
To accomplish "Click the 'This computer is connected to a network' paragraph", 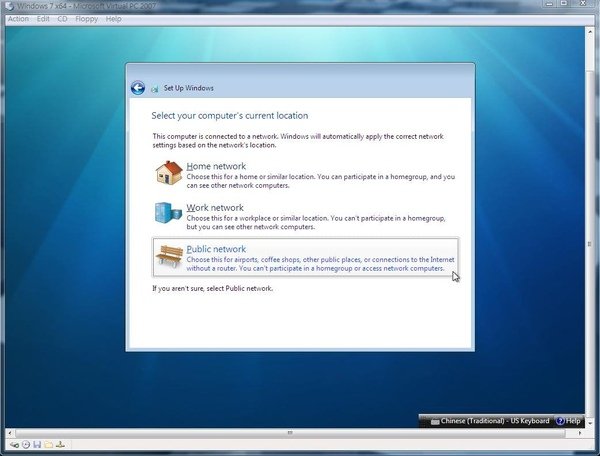I will pos(298,140).
